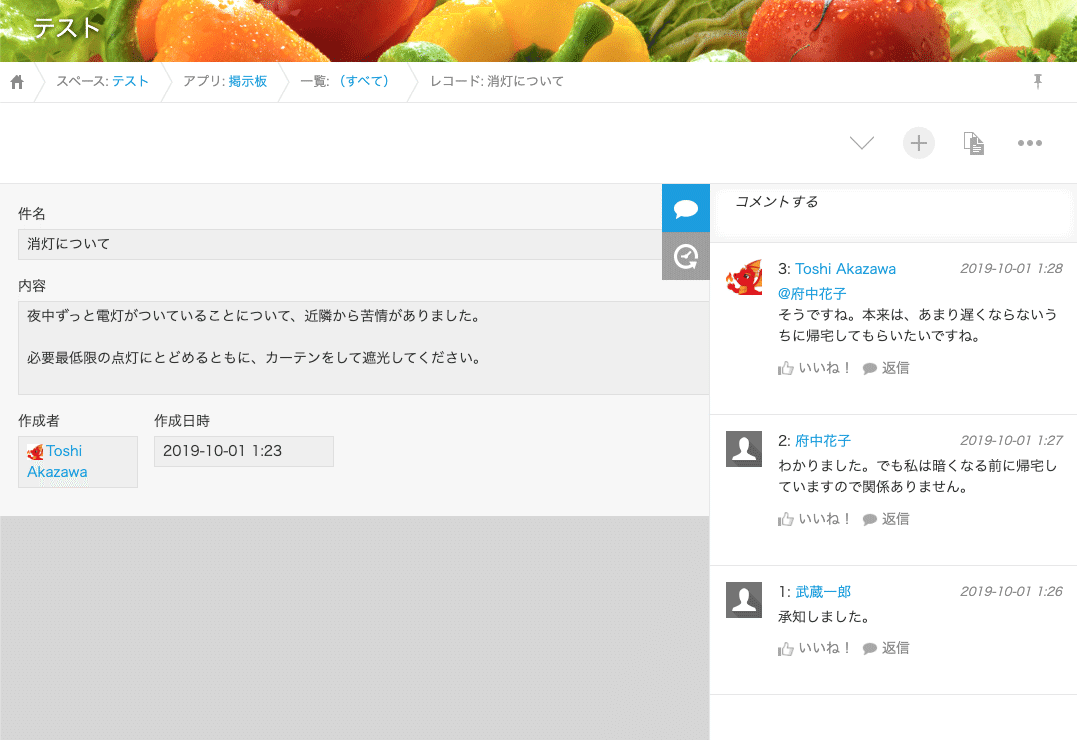Click the timestamp 2019-10-01 1:26

1011,592
